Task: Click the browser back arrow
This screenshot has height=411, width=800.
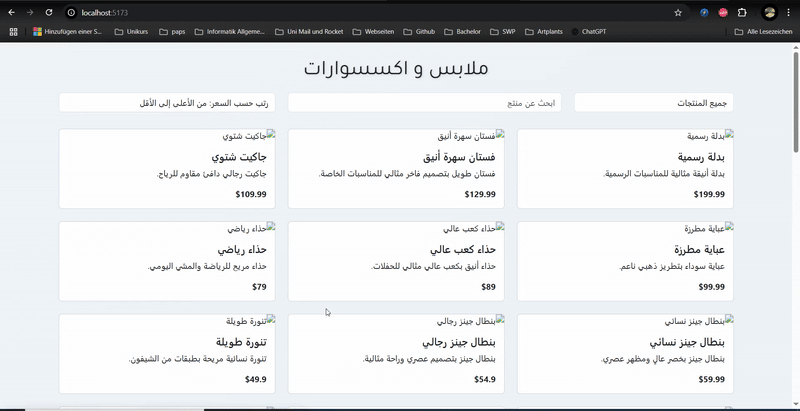Action: [x=11, y=12]
